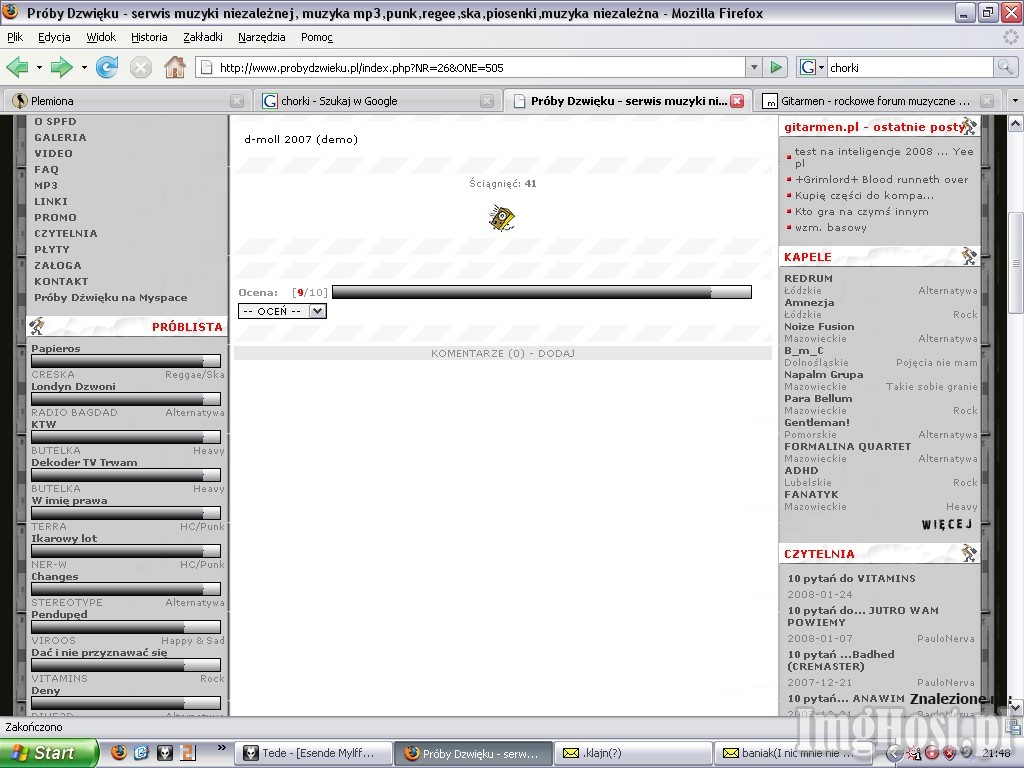Open the list all tabs dropdown
Screen dimensions: 1024x768
coord(1015,101)
